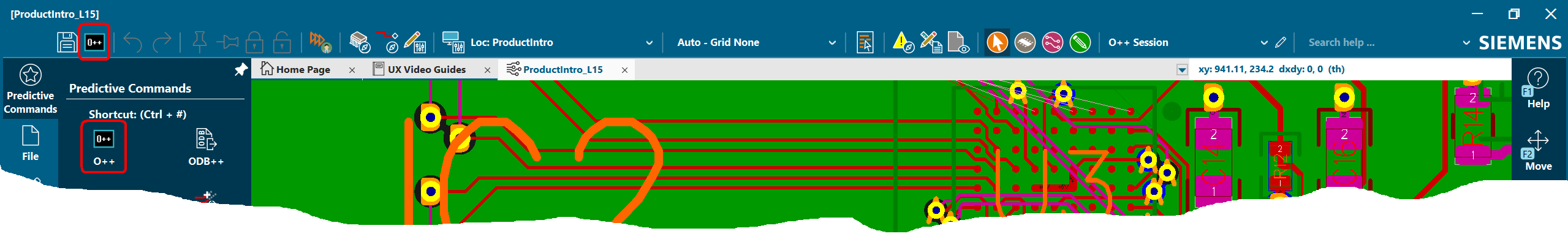Click the Fix pushpin icon

click(x=199, y=42)
